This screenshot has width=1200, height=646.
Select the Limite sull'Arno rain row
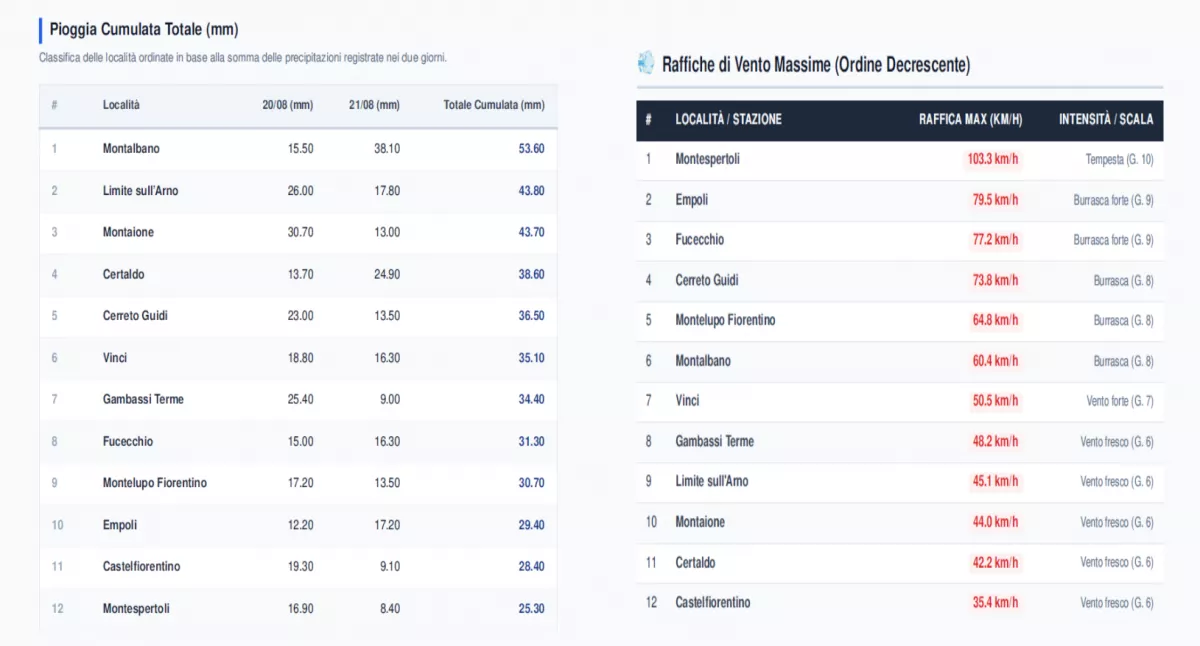pos(298,191)
